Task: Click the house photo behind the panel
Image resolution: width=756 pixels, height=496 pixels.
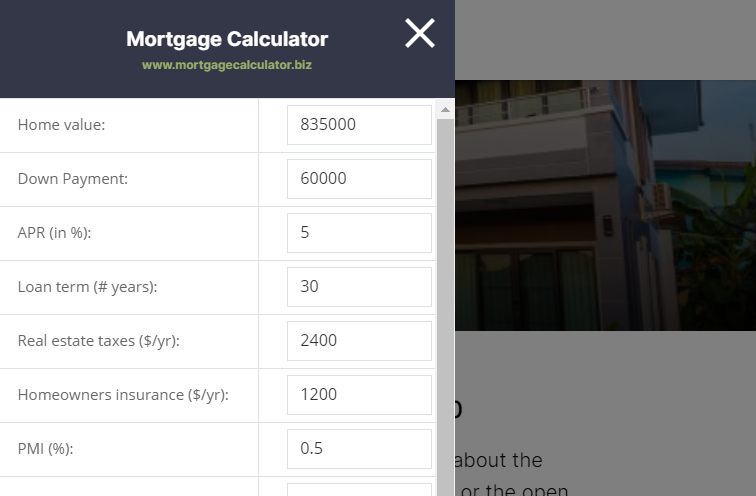Action: [605, 205]
